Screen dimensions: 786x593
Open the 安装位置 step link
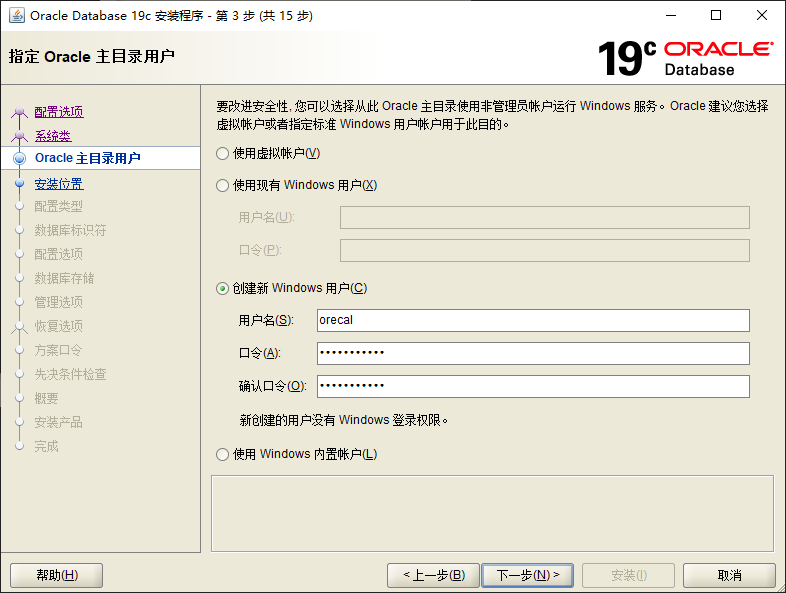point(59,184)
